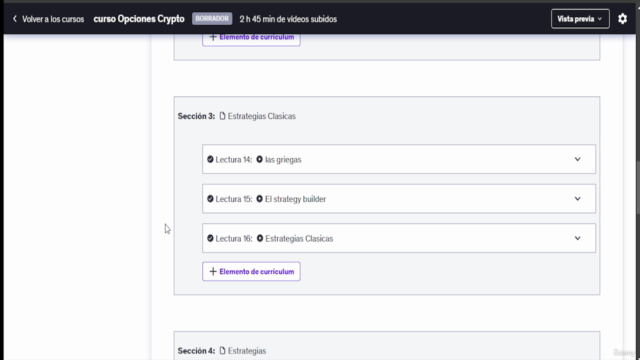The image size is (640, 360).
Task: Click Lectura 14: label
Action: pyautogui.click(x=234, y=160)
